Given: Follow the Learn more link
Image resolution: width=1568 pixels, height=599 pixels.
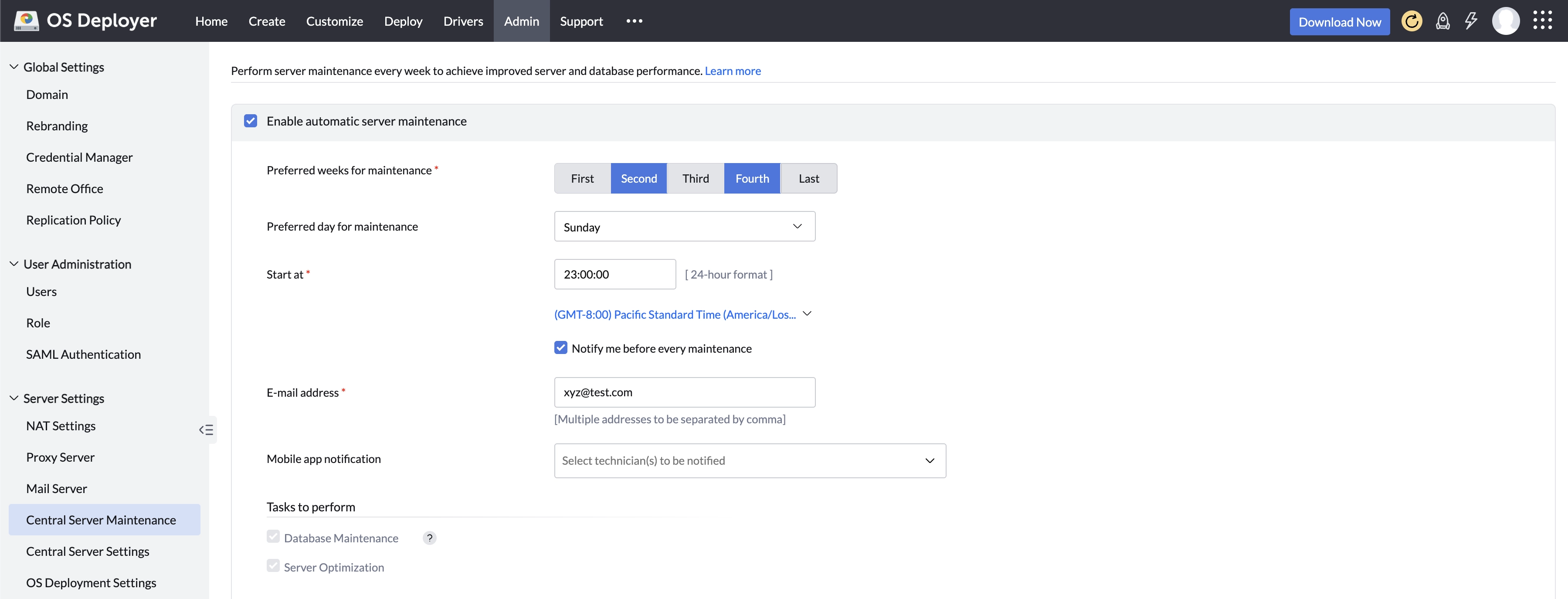Looking at the screenshot, I should (732, 71).
